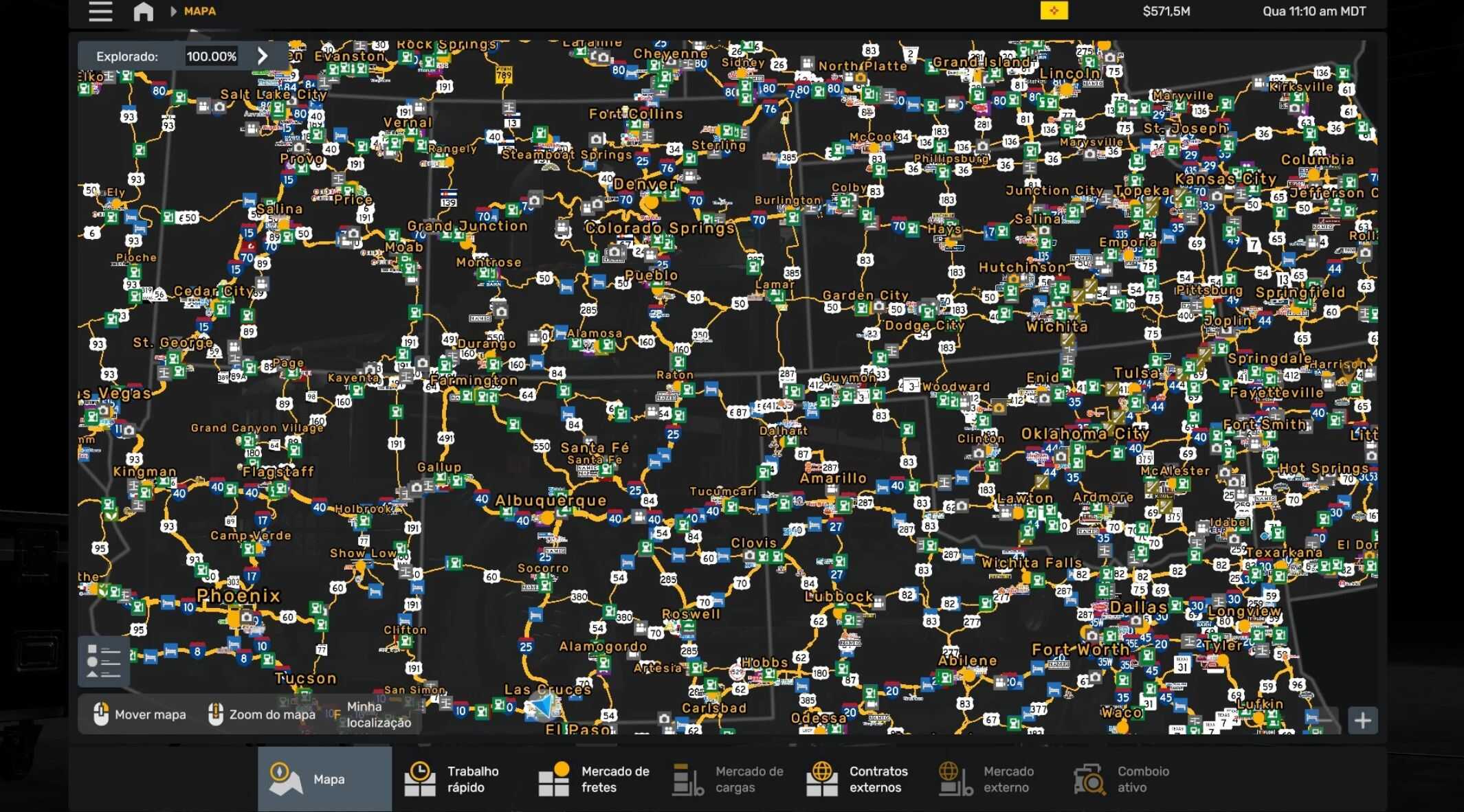1464x812 pixels.
Task: Click the home icon in top bar
Action: click(x=143, y=12)
